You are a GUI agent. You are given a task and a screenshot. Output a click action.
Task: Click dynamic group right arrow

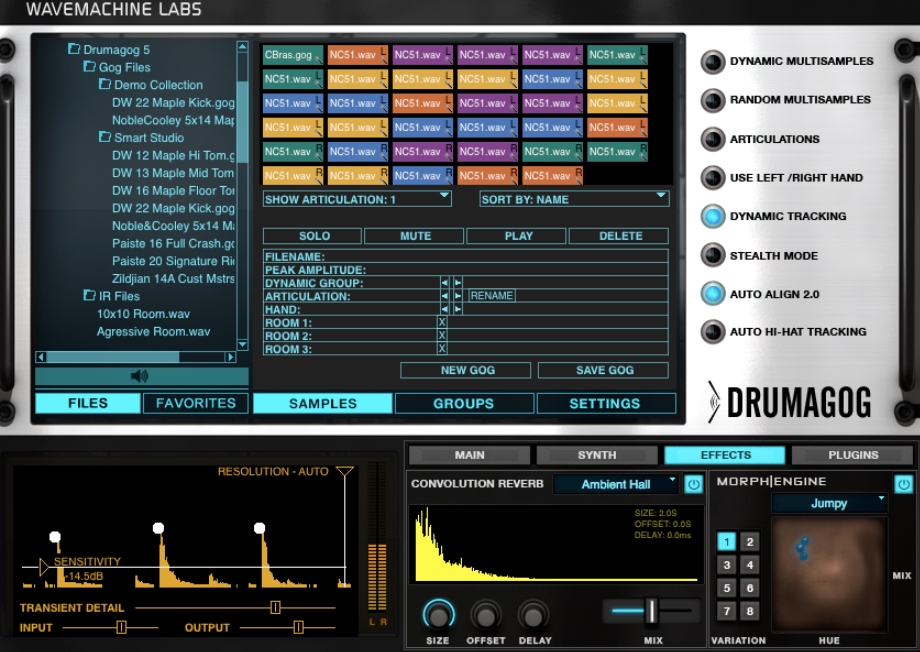click(x=458, y=283)
